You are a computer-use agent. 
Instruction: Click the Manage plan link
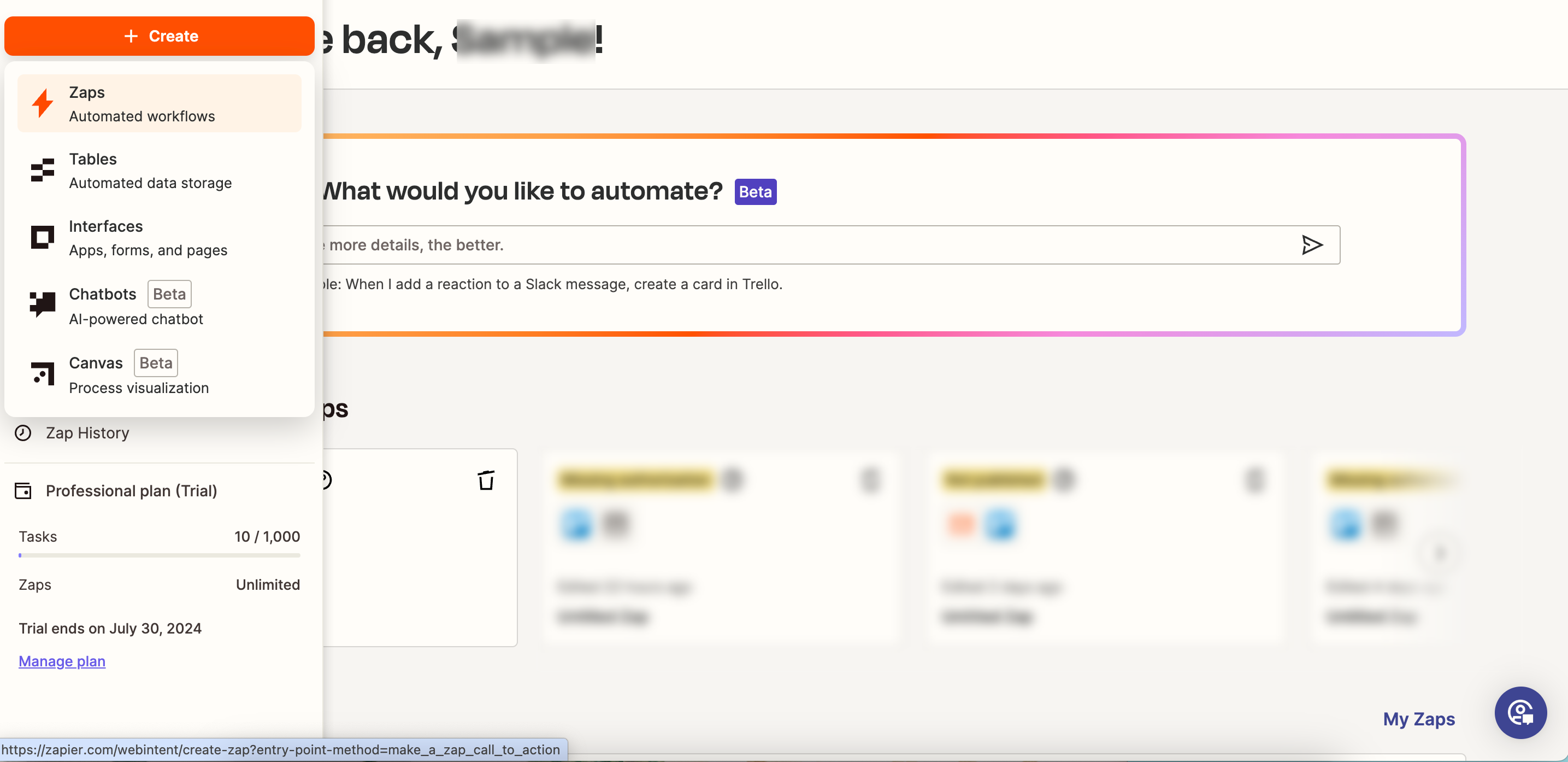62,661
